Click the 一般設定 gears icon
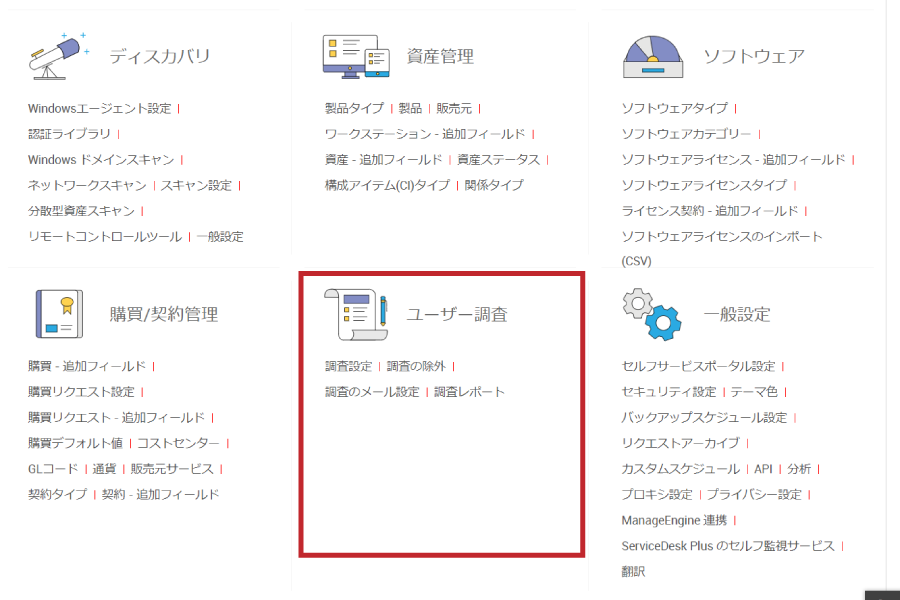Image resolution: width=900 pixels, height=600 pixels. pyautogui.click(x=652, y=314)
